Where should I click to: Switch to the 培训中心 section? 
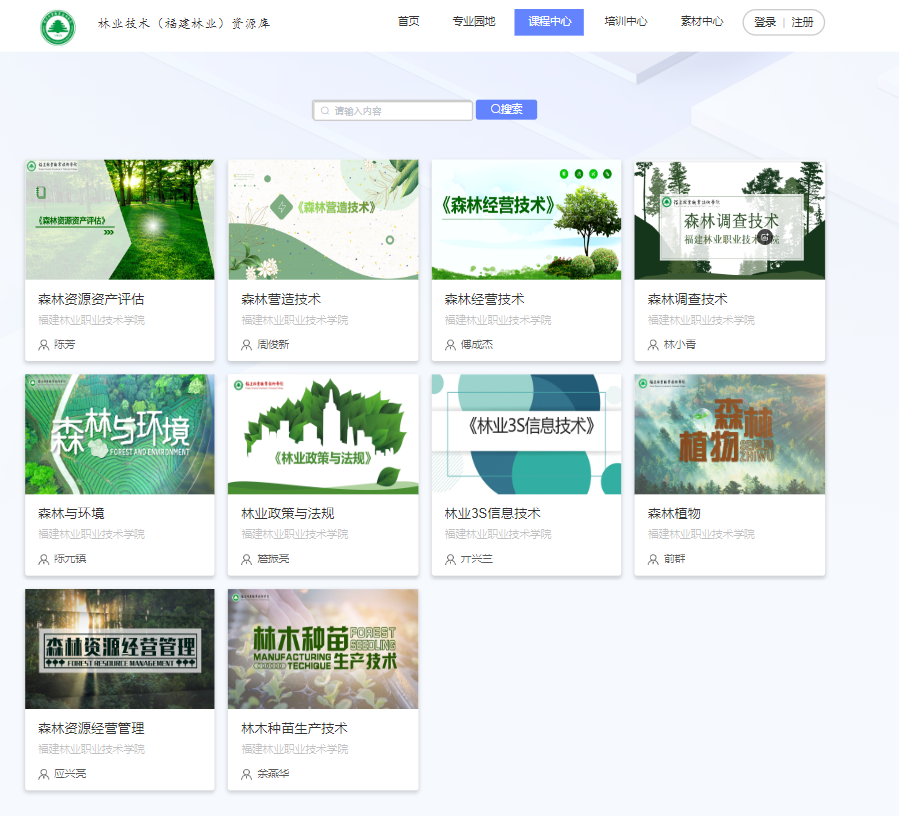point(625,21)
